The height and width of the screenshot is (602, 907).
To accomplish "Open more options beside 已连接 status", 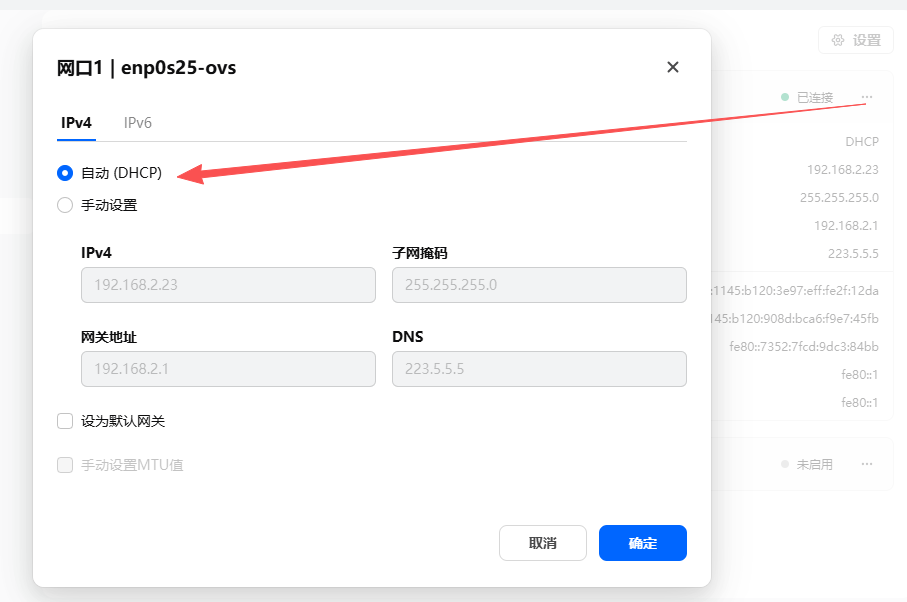I will click(867, 97).
